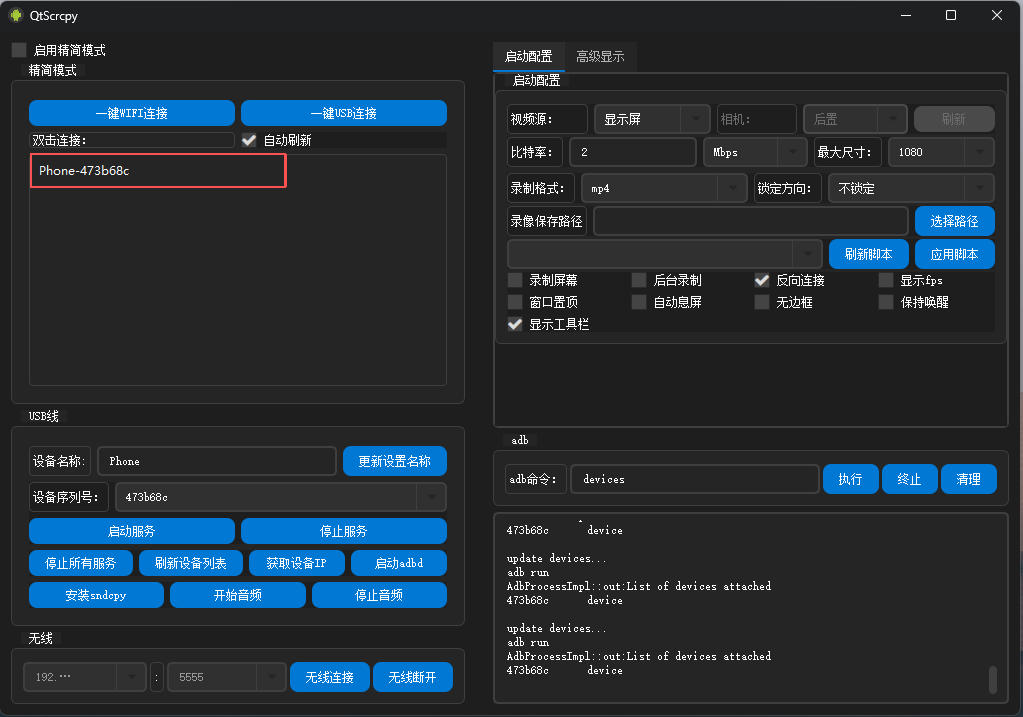
Task: Open the Mbps unit dropdown
Action: click(x=755, y=152)
